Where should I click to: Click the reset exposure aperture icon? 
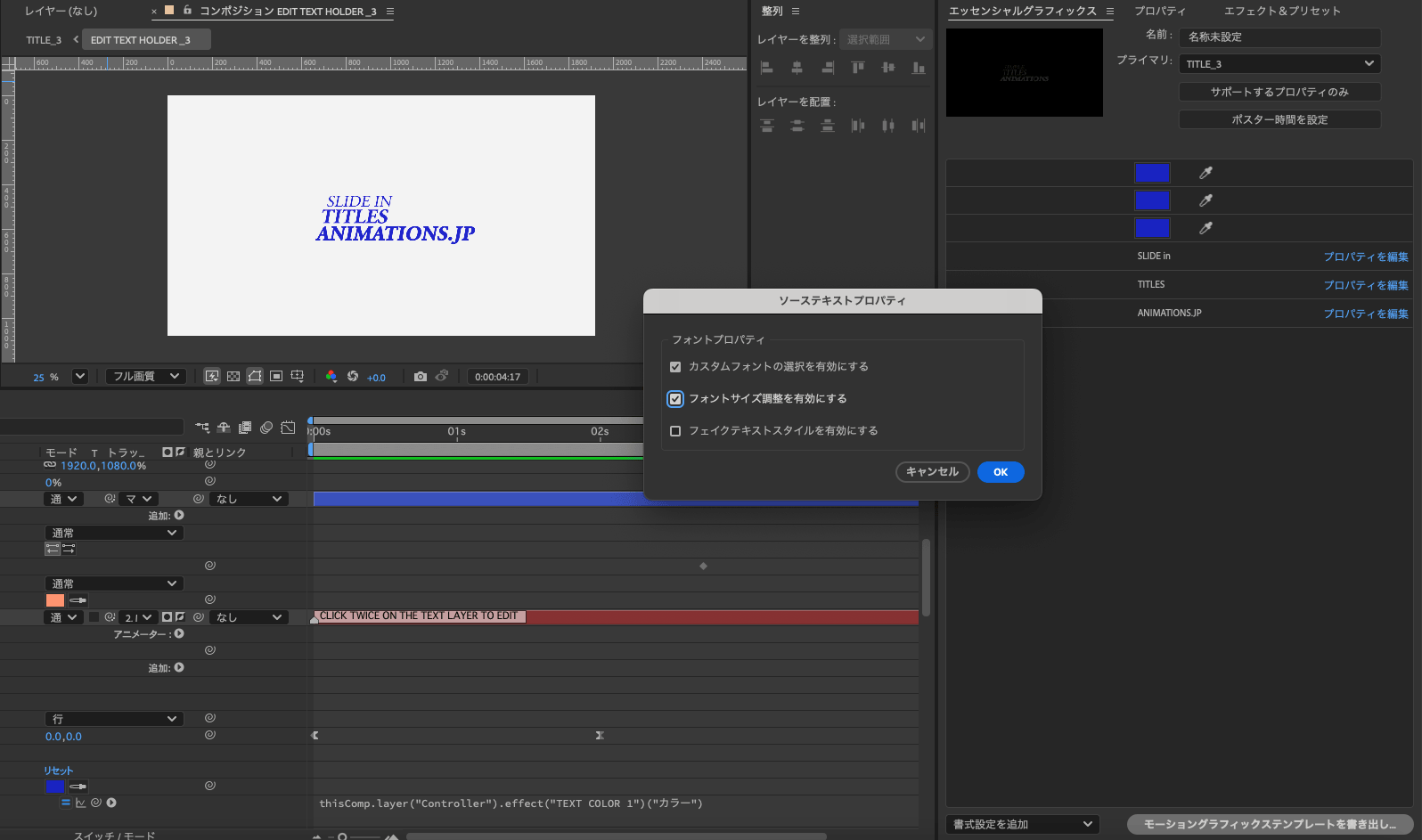(353, 377)
